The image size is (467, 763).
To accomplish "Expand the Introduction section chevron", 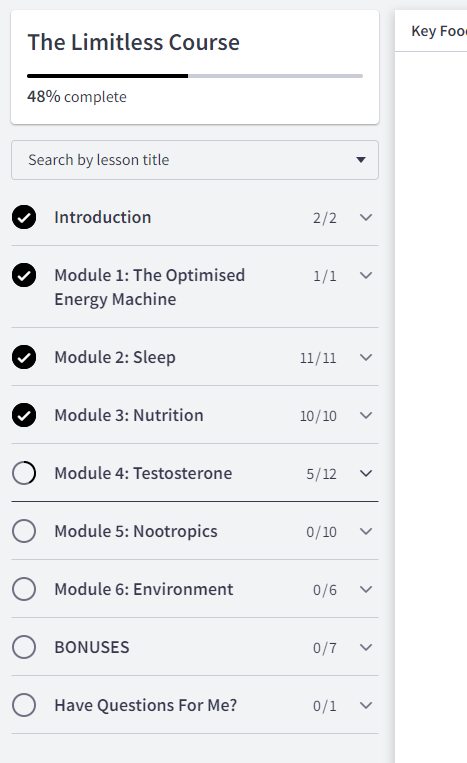I will [x=366, y=218].
